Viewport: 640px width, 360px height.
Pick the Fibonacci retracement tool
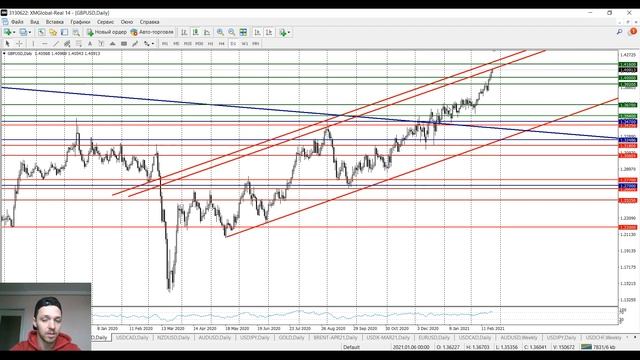79,44
